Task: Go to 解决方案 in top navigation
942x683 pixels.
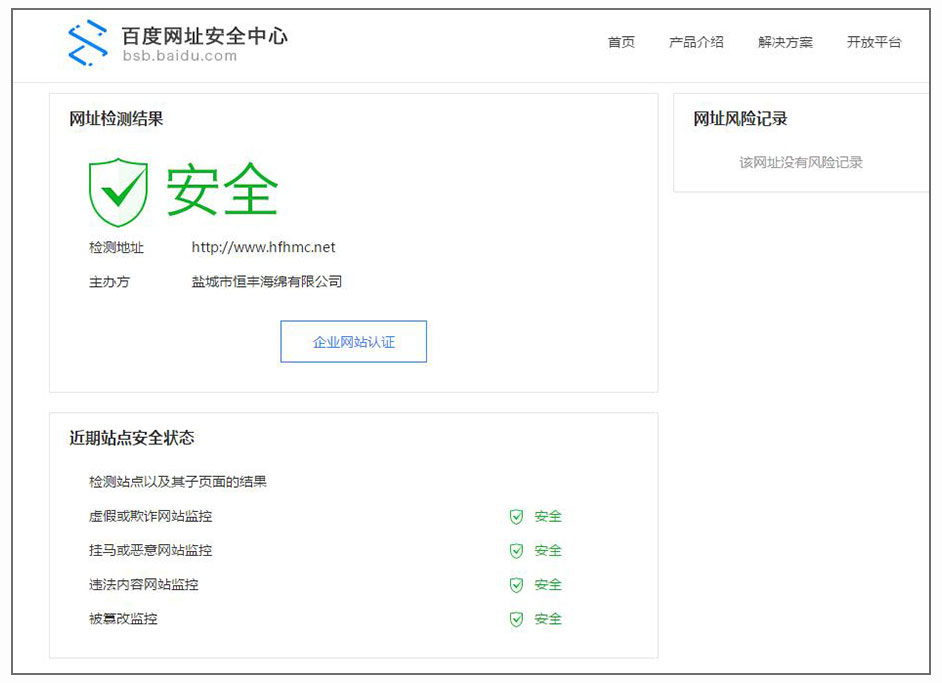Action: point(785,42)
